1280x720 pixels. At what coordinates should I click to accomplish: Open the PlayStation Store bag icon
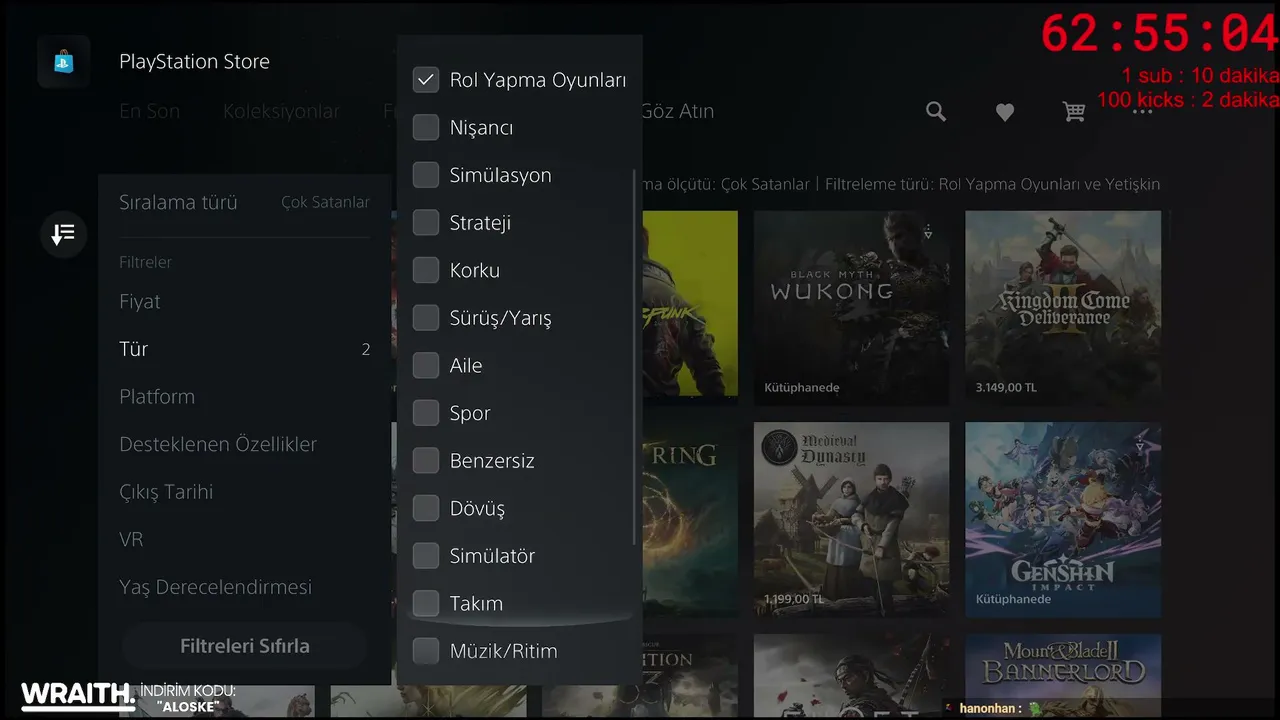pos(63,62)
